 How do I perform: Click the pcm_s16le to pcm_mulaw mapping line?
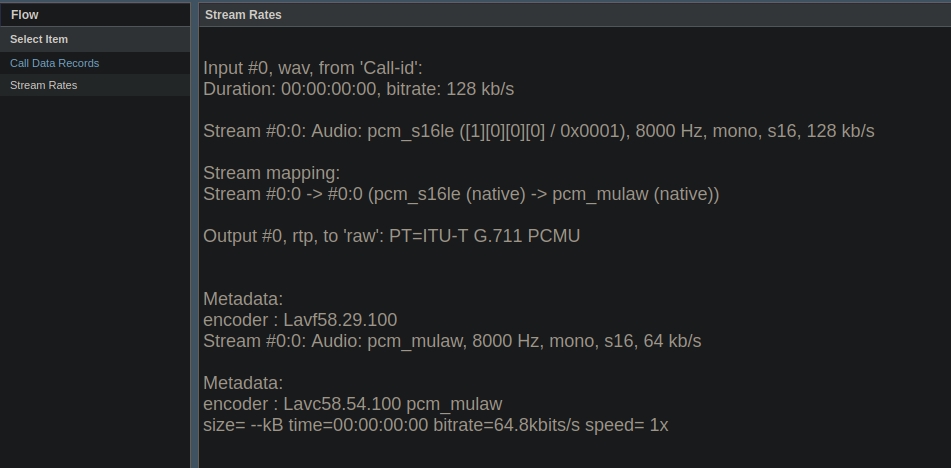[461, 194]
